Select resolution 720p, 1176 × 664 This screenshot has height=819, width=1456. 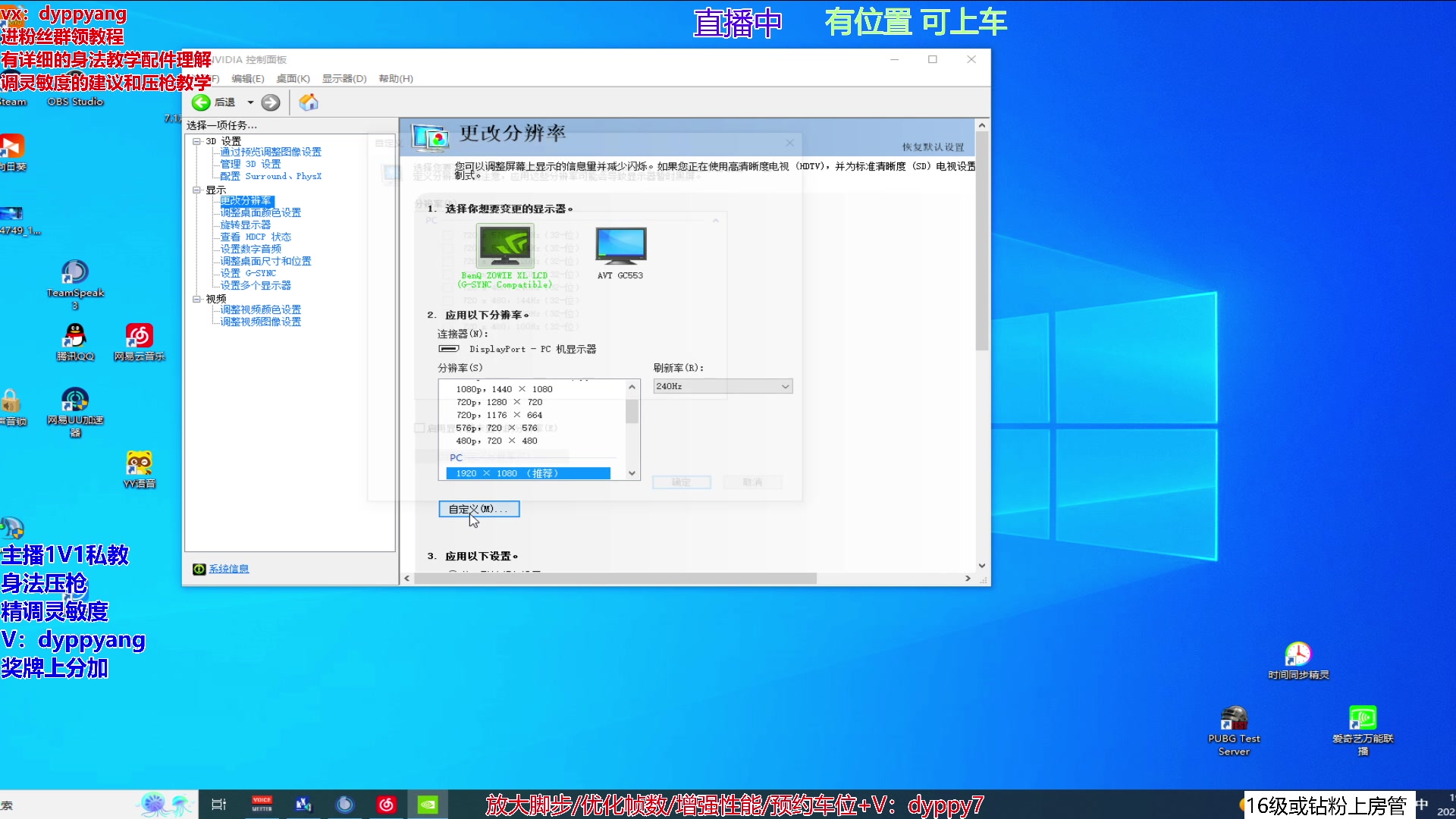coord(499,415)
